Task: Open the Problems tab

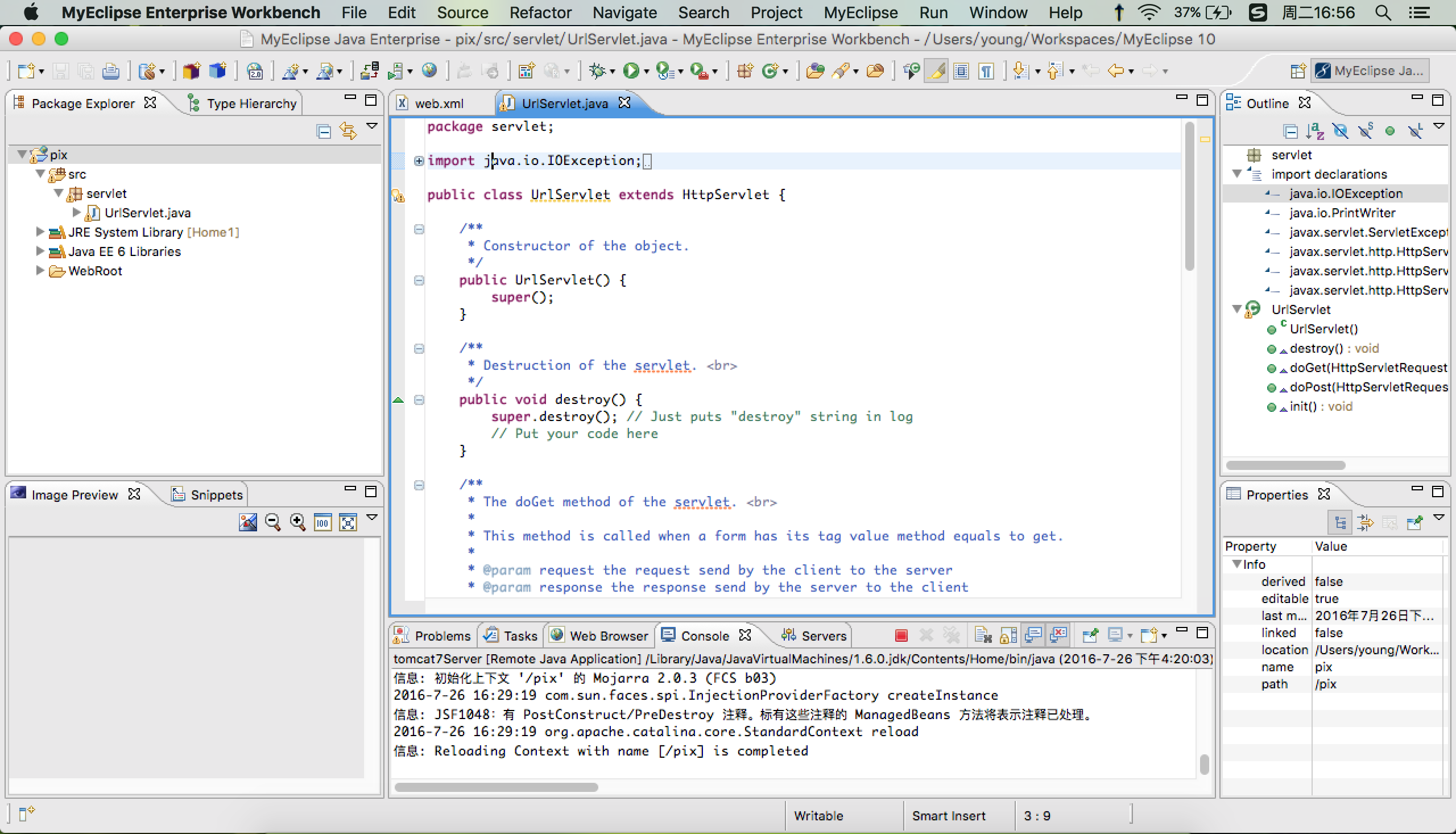Action: 432,635
